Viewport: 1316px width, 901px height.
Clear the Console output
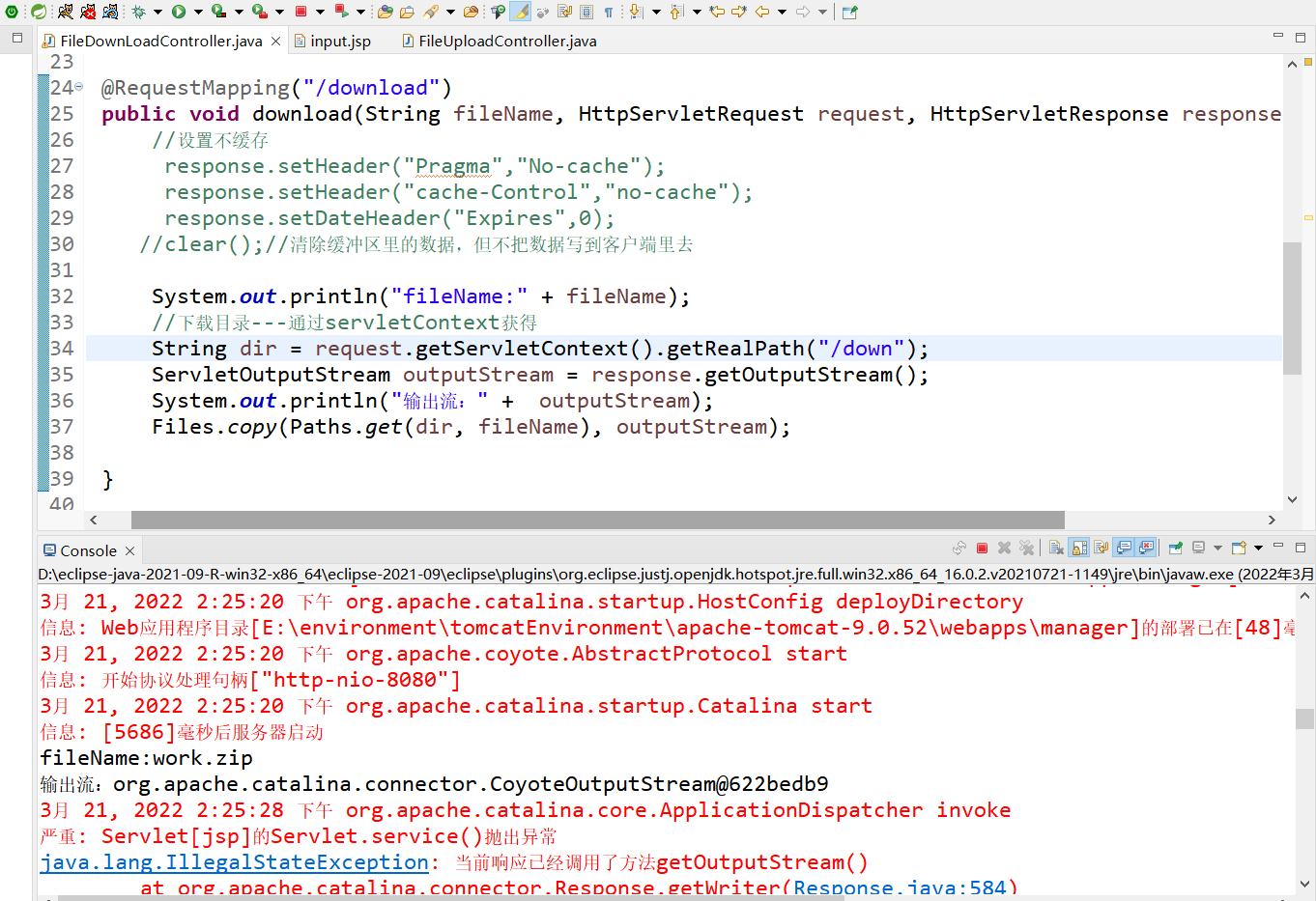[1054, 548]
